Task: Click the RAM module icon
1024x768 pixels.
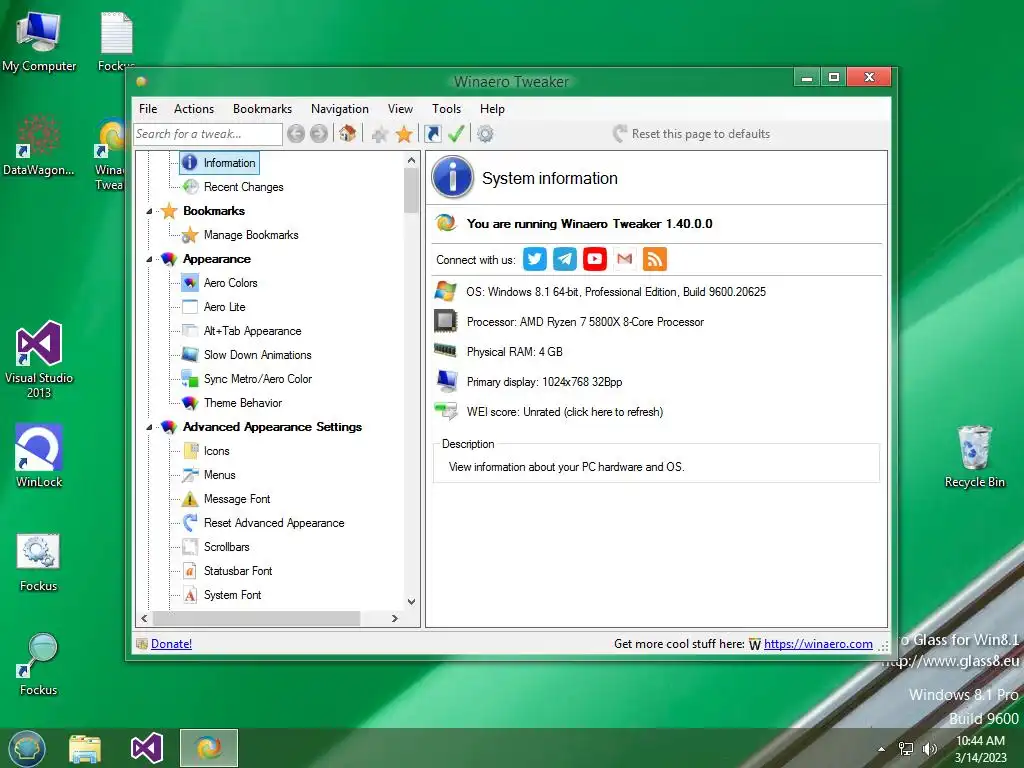Action: (446, 351)
